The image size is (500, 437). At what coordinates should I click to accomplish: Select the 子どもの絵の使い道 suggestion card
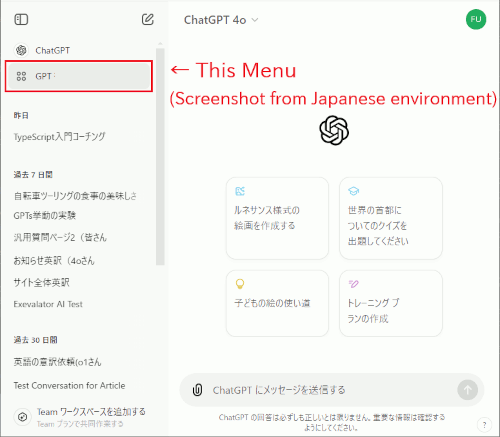277,303
